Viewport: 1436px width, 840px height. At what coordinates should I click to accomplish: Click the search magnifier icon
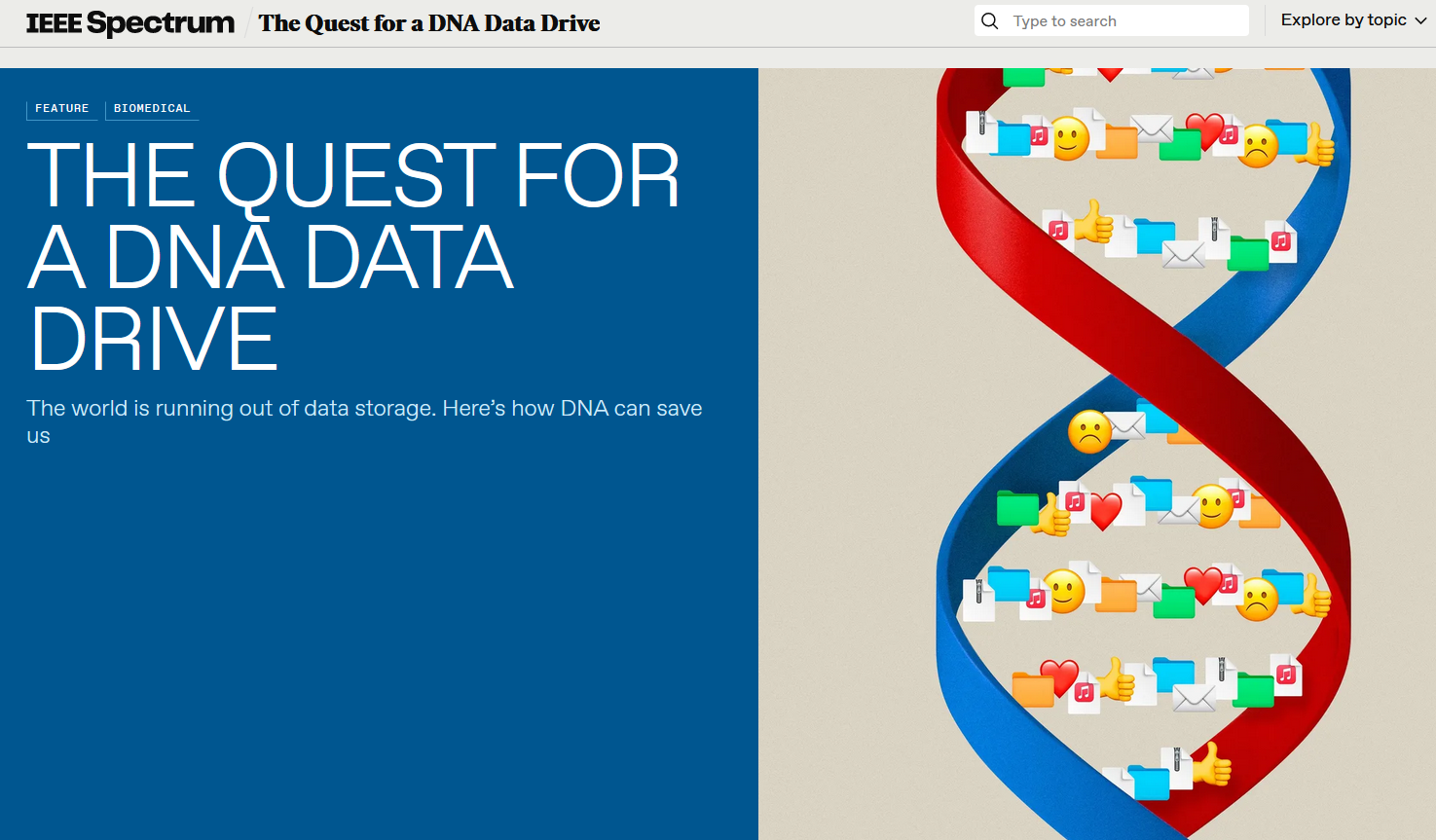(x=990, y=20)
